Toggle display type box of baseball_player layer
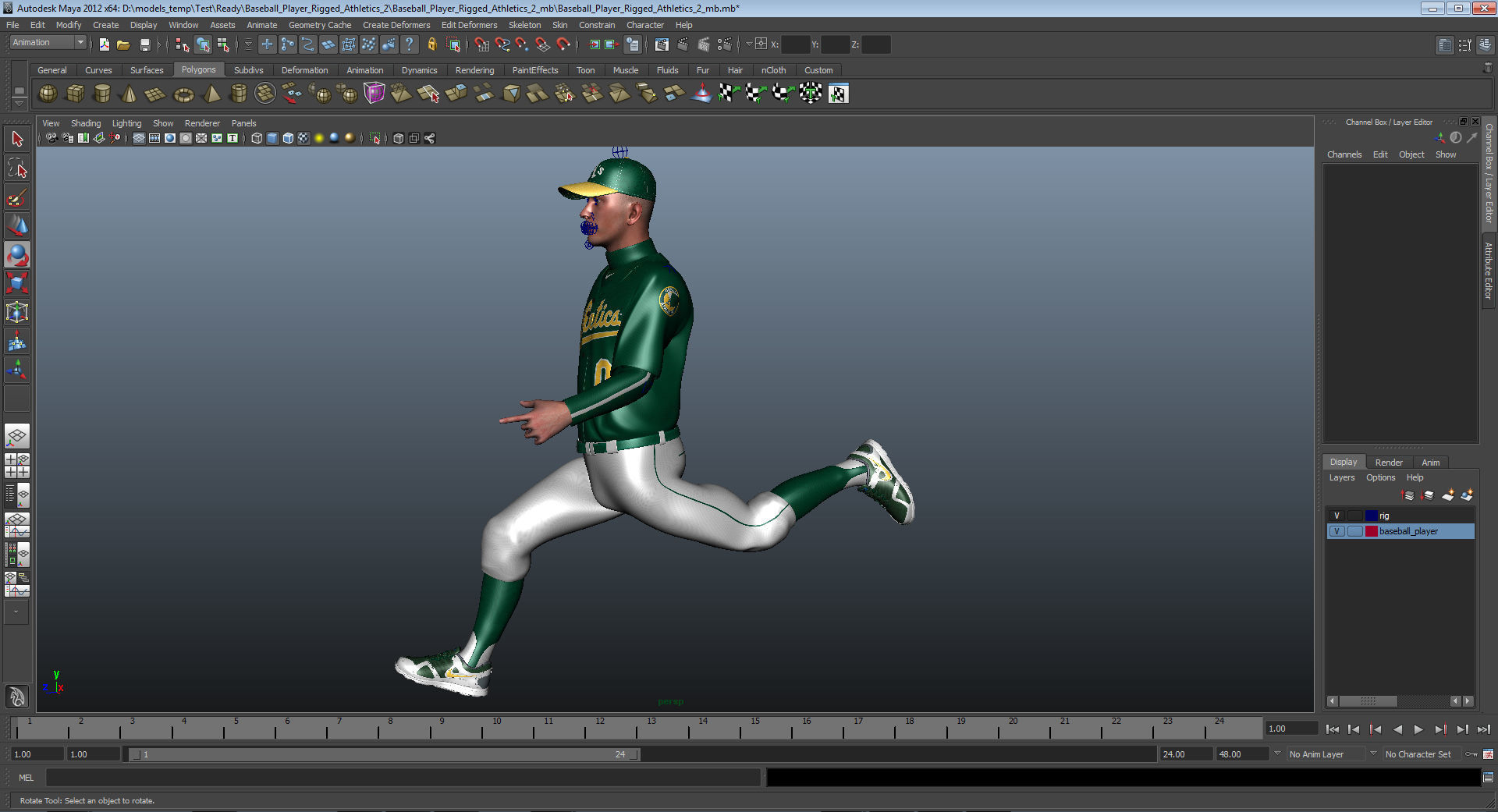 pyautogui.click(x=1355, y=531)
